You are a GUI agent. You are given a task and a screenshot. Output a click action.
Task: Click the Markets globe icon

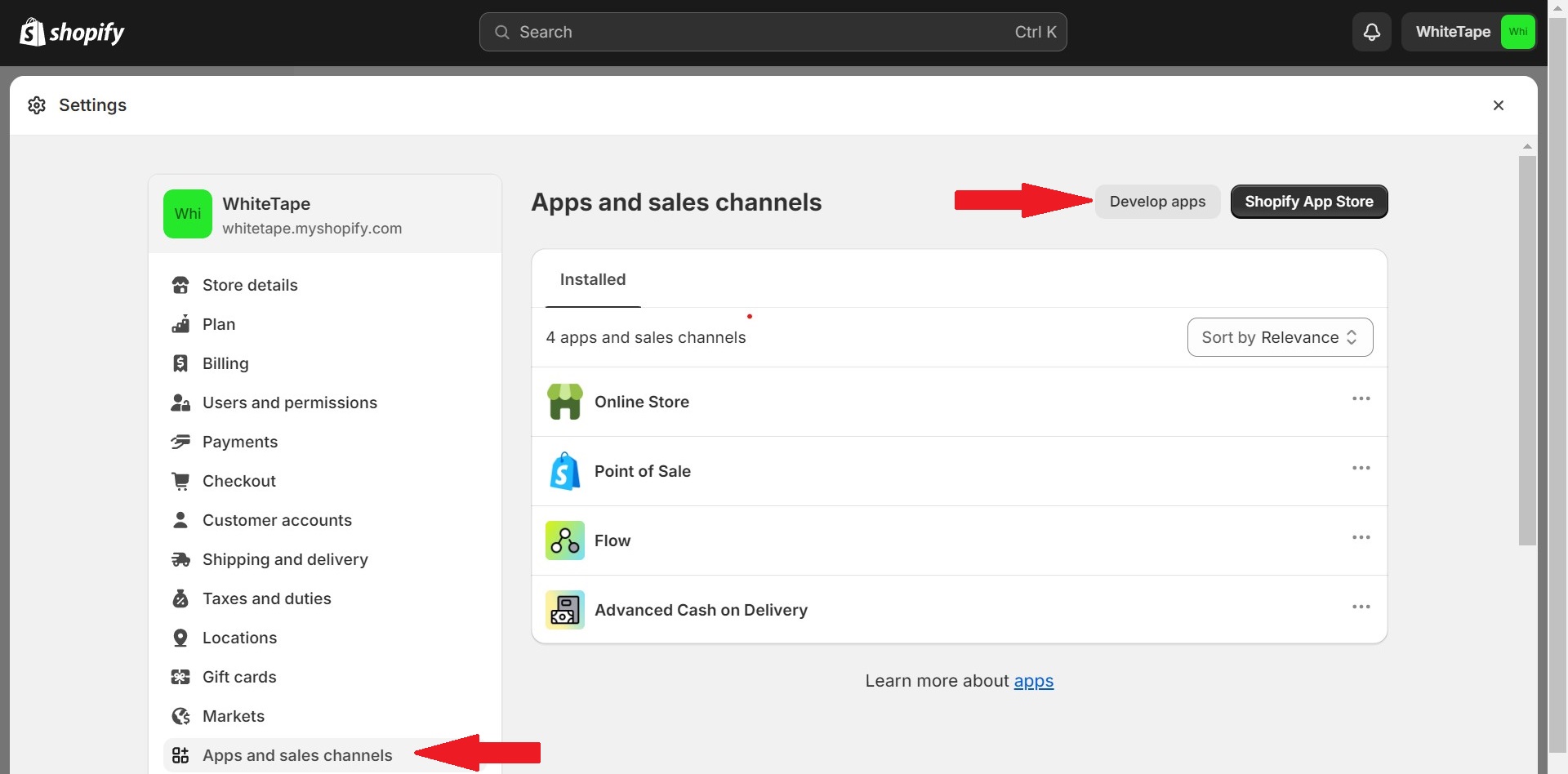(180, 716)
